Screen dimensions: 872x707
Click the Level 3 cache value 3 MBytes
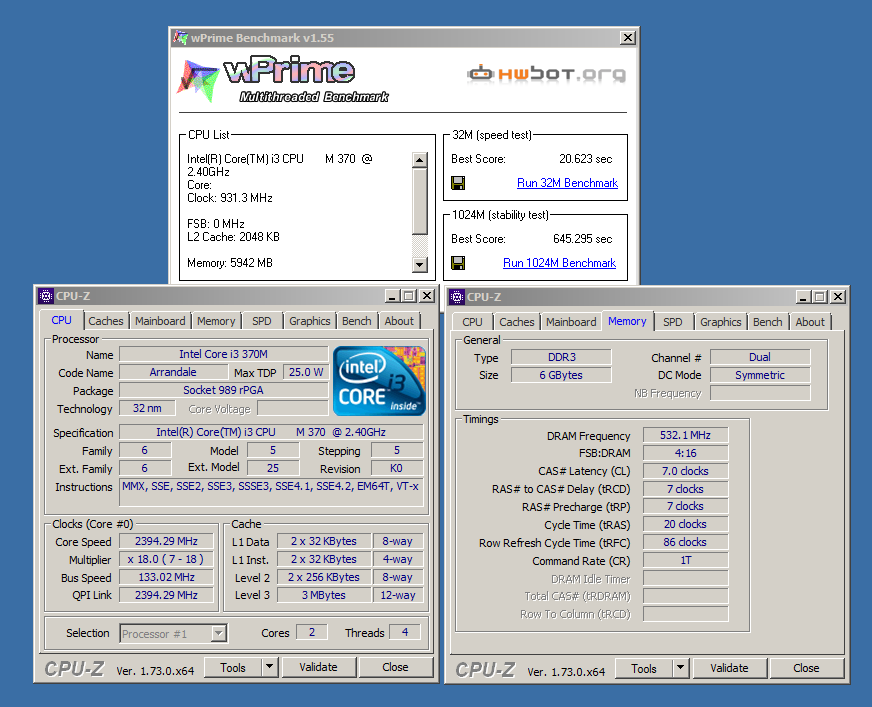pyautogui.click(x=324, y=595)
